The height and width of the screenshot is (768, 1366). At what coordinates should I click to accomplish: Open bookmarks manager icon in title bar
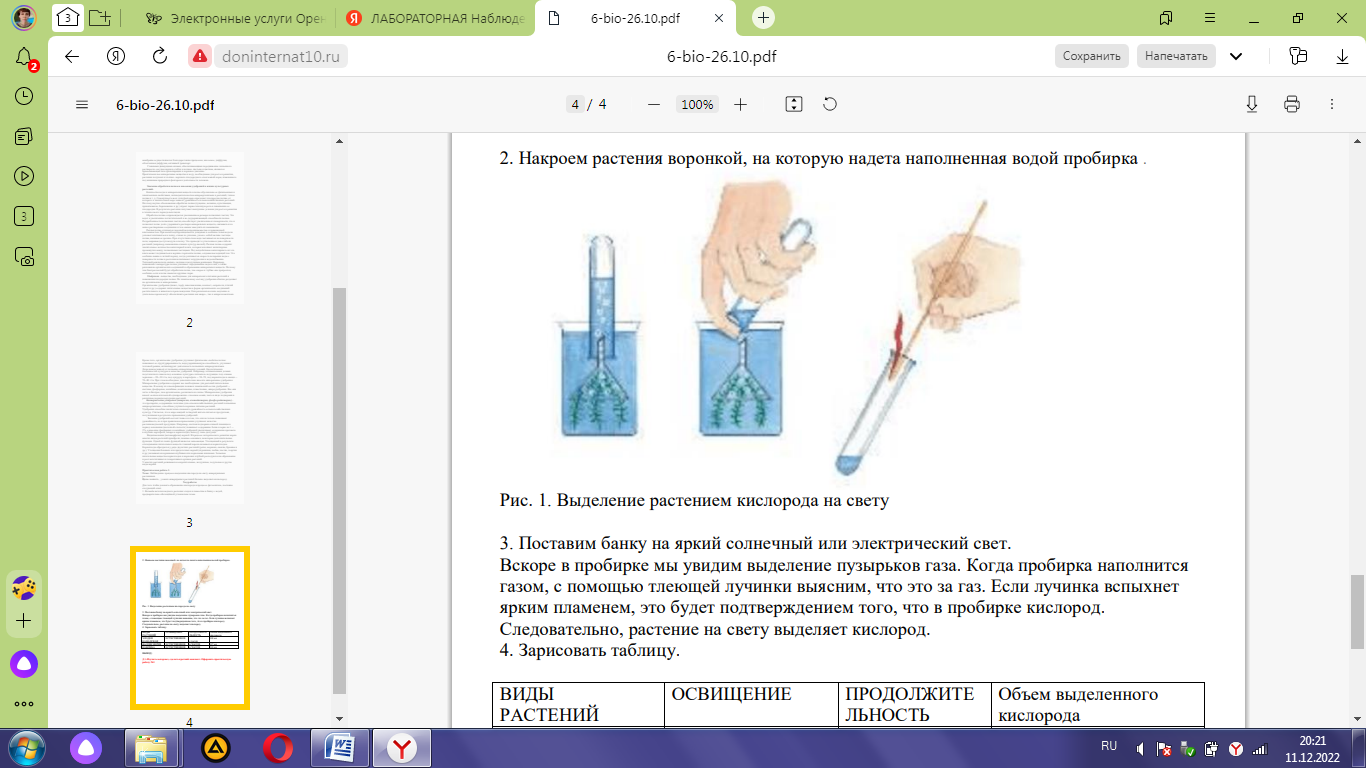pyautogui.click(x=1166, y=17)
